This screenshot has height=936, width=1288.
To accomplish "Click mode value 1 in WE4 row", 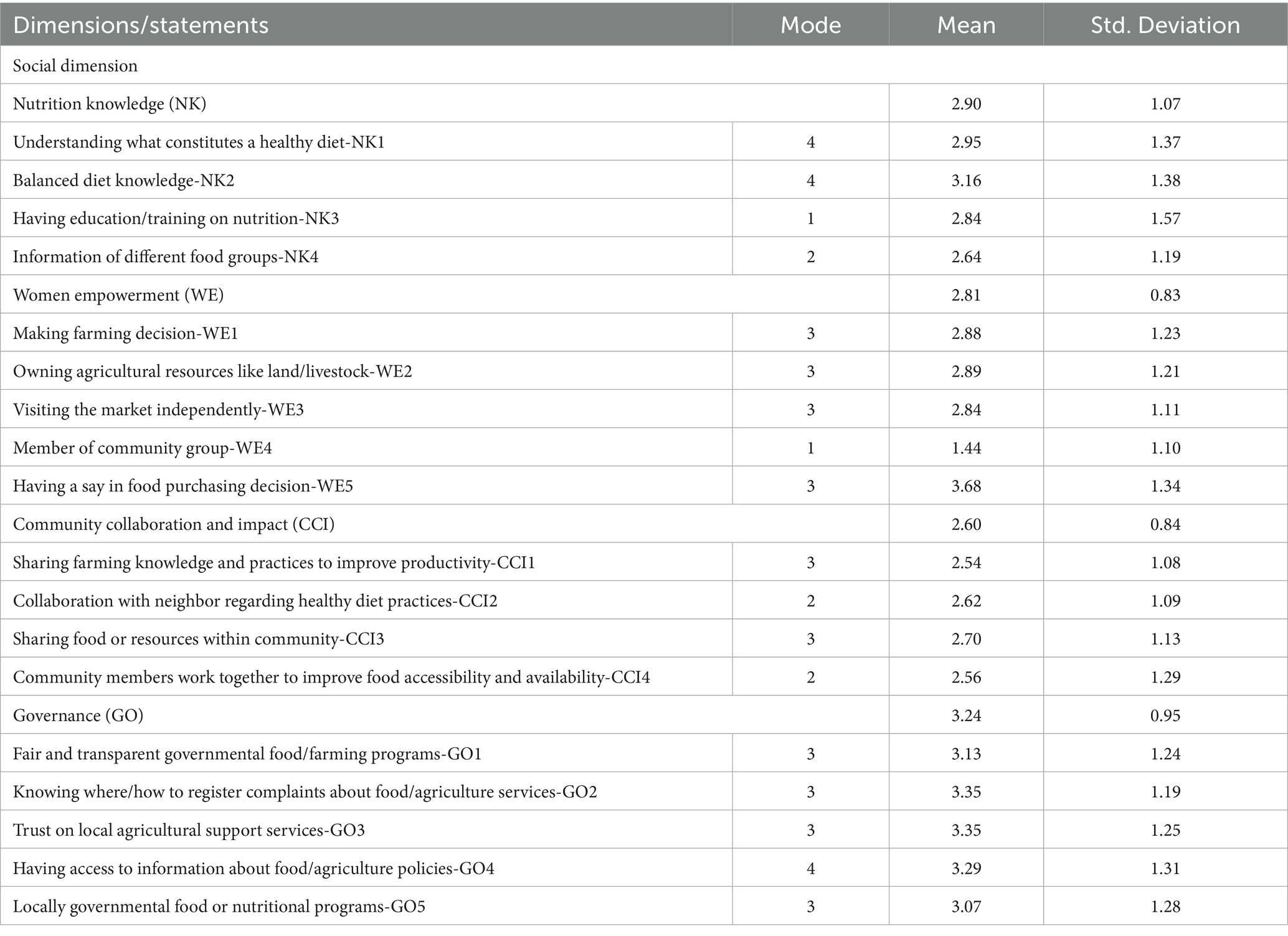I will (x=810, y=448).
